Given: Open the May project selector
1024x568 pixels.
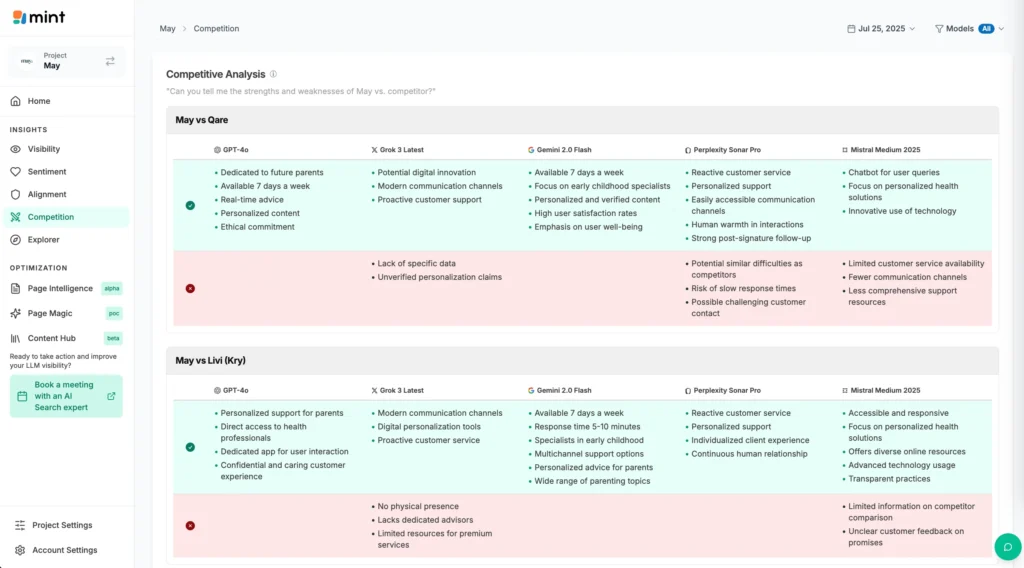Looking at the screenshot, I should click(x=66, y=61).
